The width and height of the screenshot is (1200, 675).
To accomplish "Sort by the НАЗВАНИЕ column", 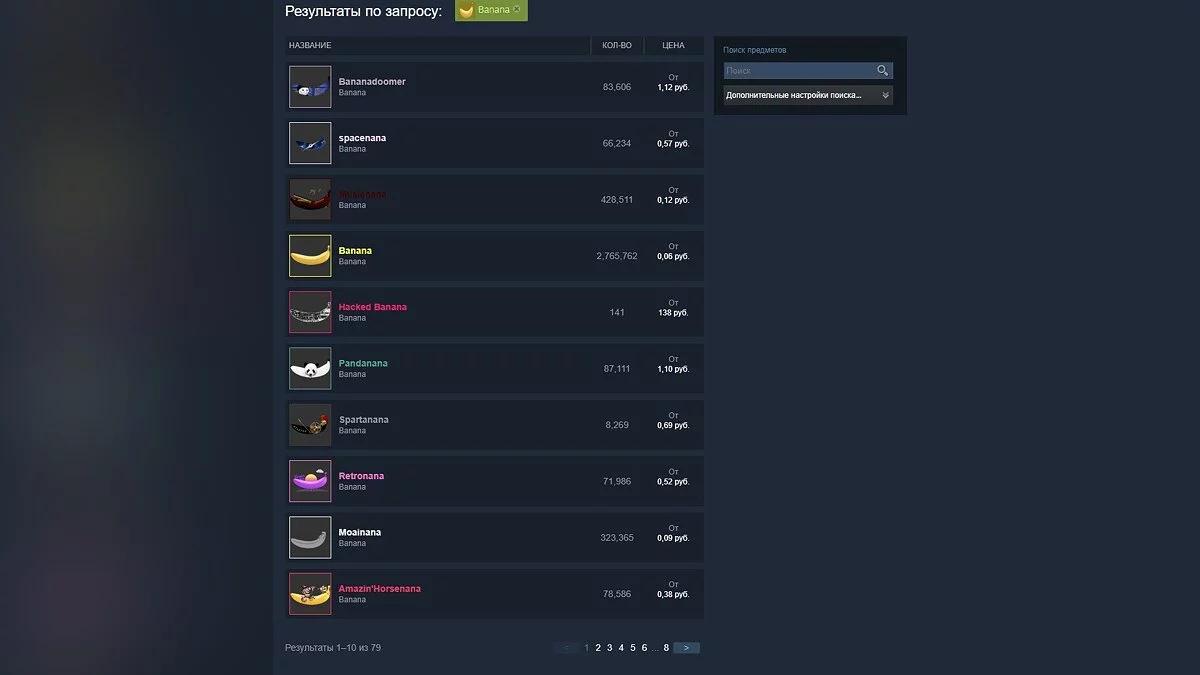I will 310,46.
